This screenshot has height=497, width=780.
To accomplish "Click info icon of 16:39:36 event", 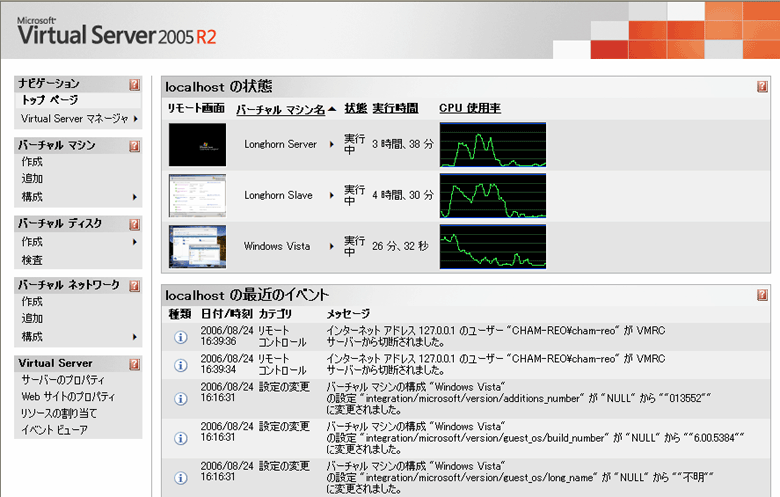I will click(x=181, y=337).
